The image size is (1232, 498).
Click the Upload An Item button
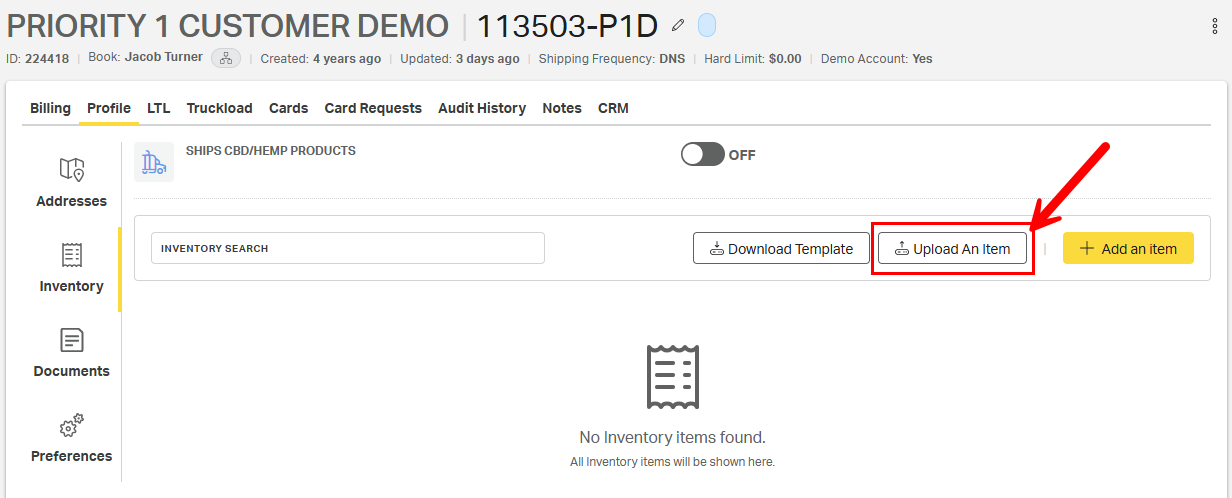point(952,249)
